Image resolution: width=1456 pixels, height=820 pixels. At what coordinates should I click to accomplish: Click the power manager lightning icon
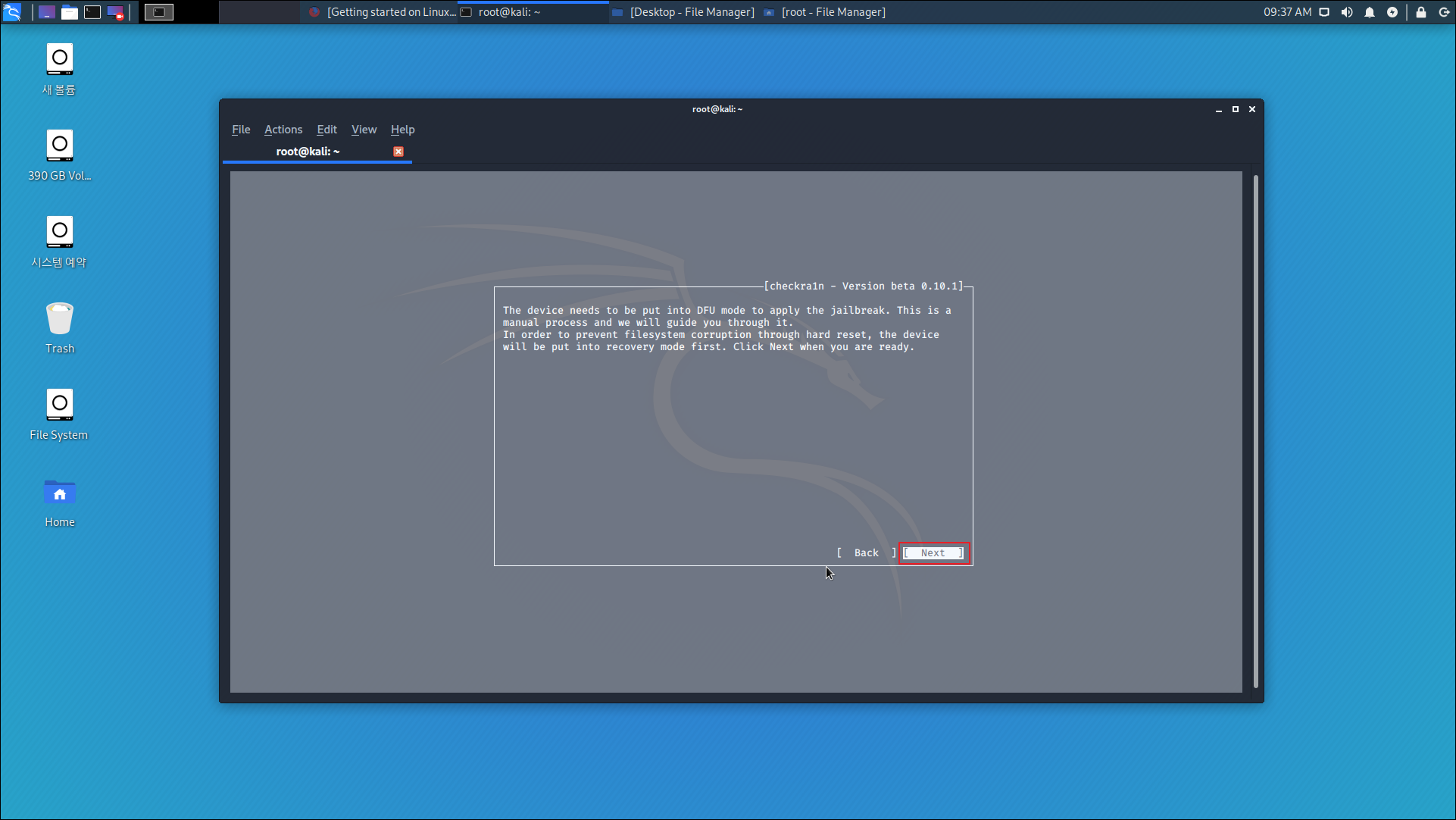[1392, 12]
